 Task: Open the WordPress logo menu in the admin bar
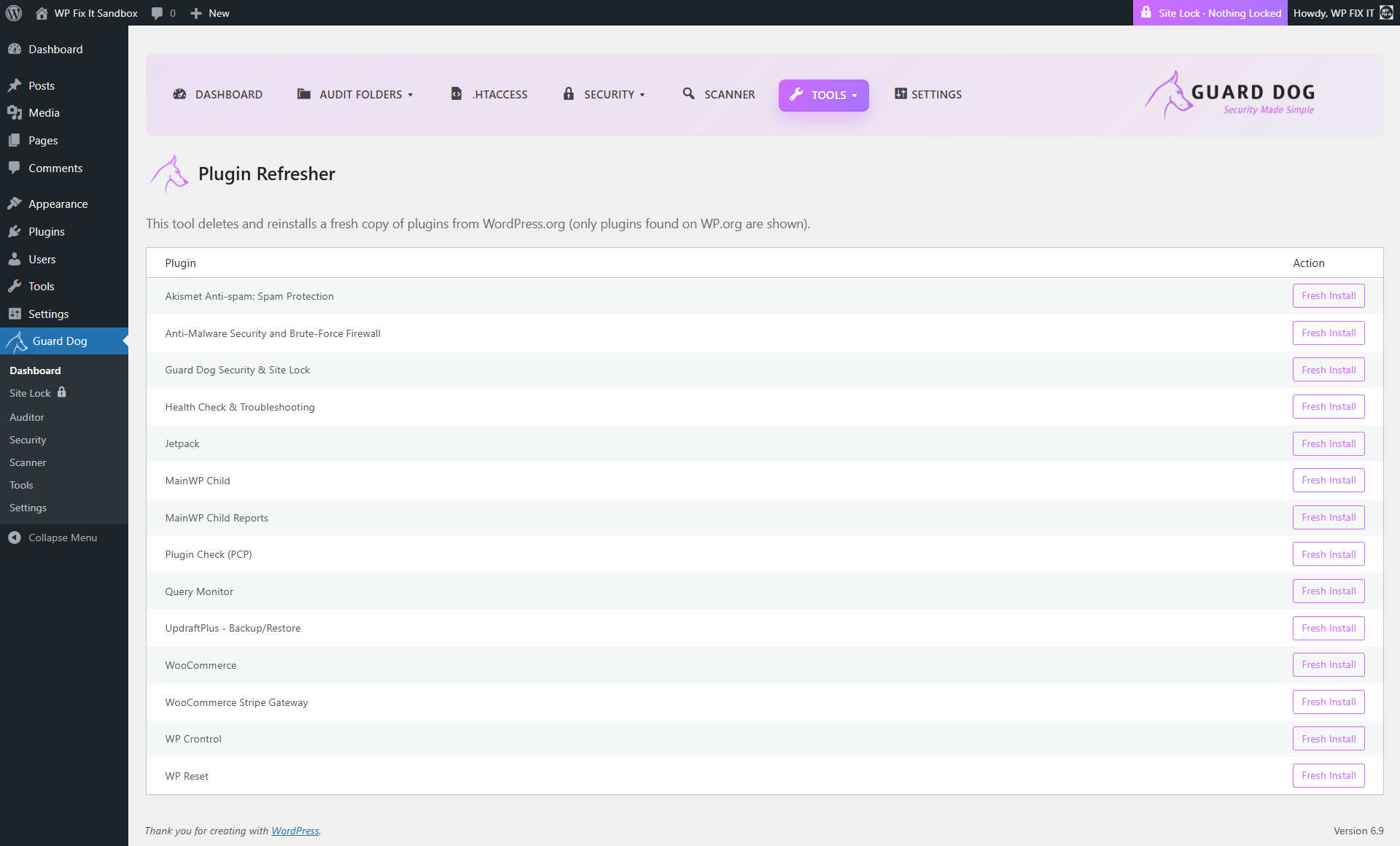coord(14,12)
